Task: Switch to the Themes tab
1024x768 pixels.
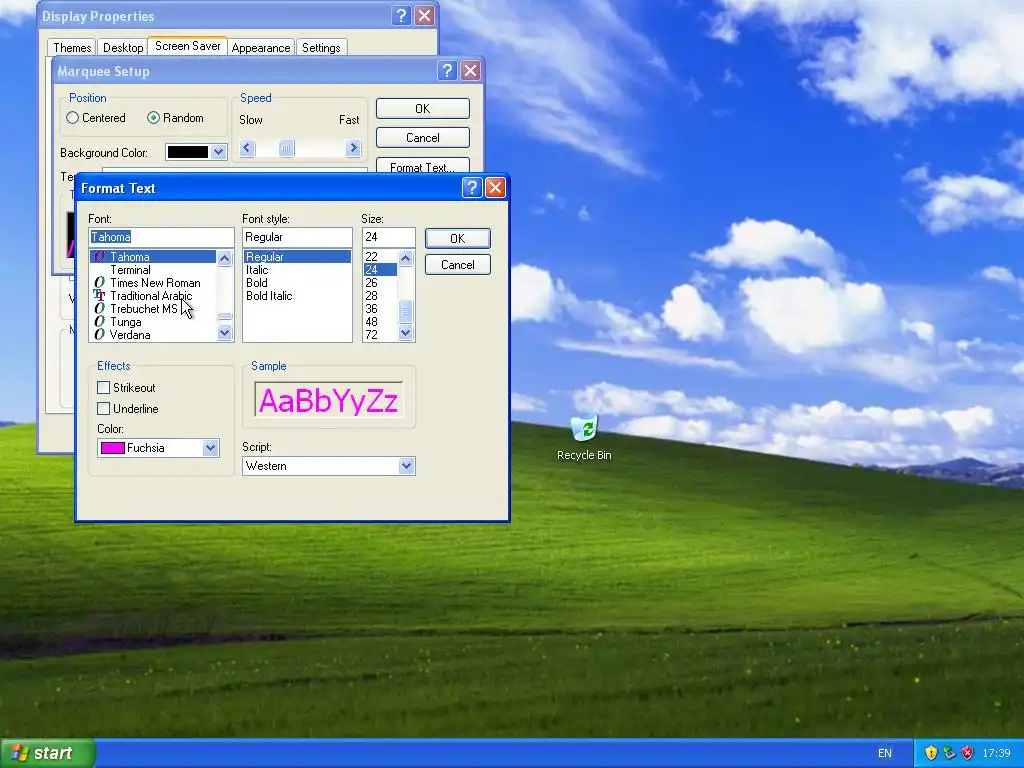Action: coord(72,48)
